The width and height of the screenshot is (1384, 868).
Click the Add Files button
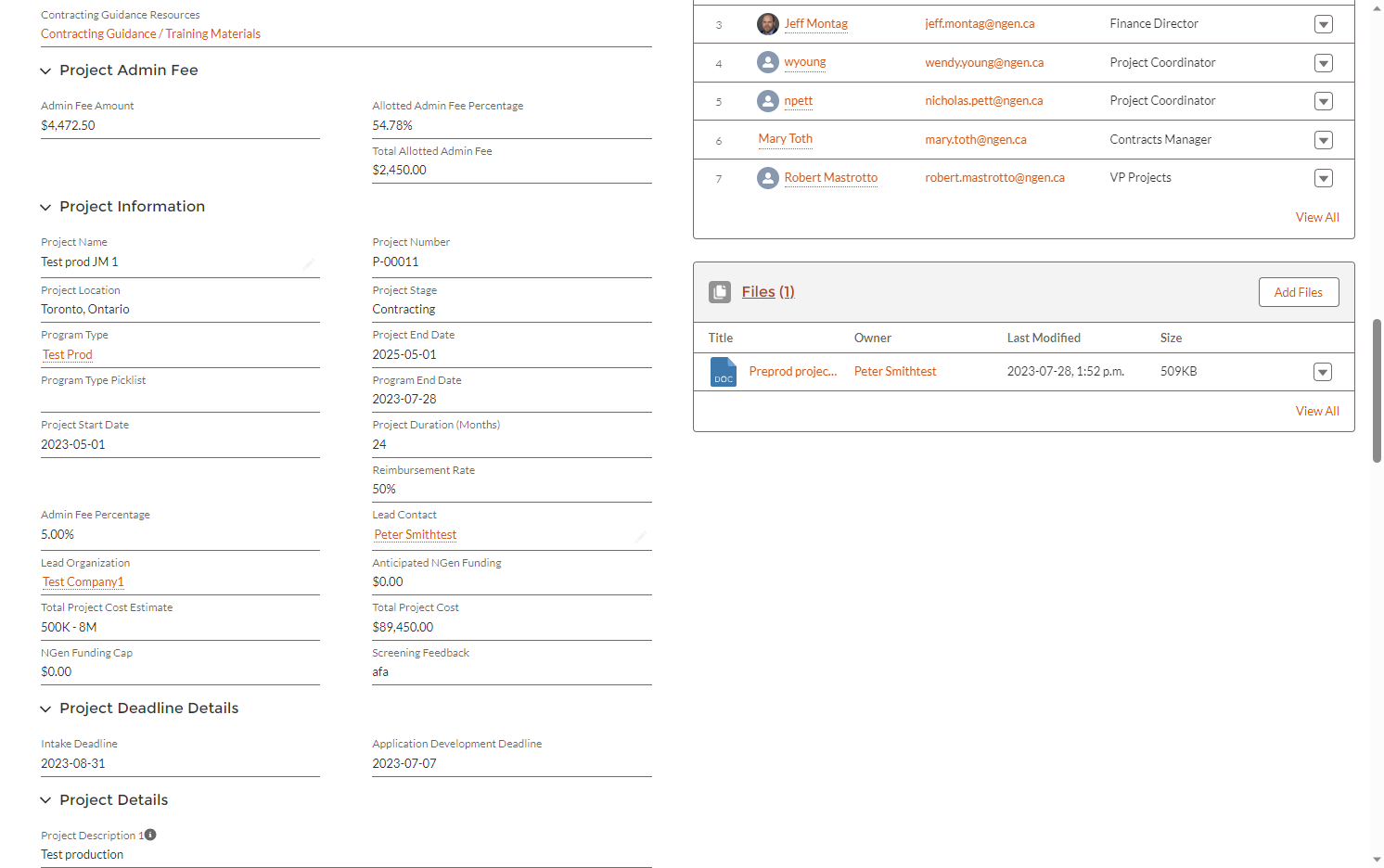1299,292
